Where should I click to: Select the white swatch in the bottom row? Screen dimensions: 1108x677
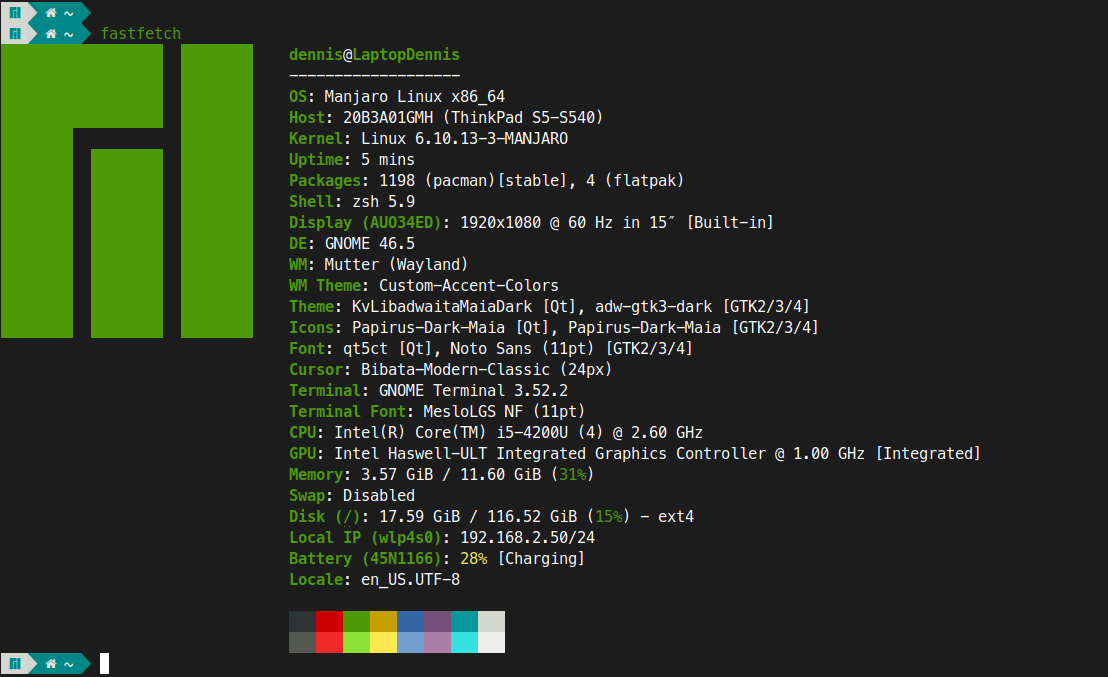(x=491, y=642)
